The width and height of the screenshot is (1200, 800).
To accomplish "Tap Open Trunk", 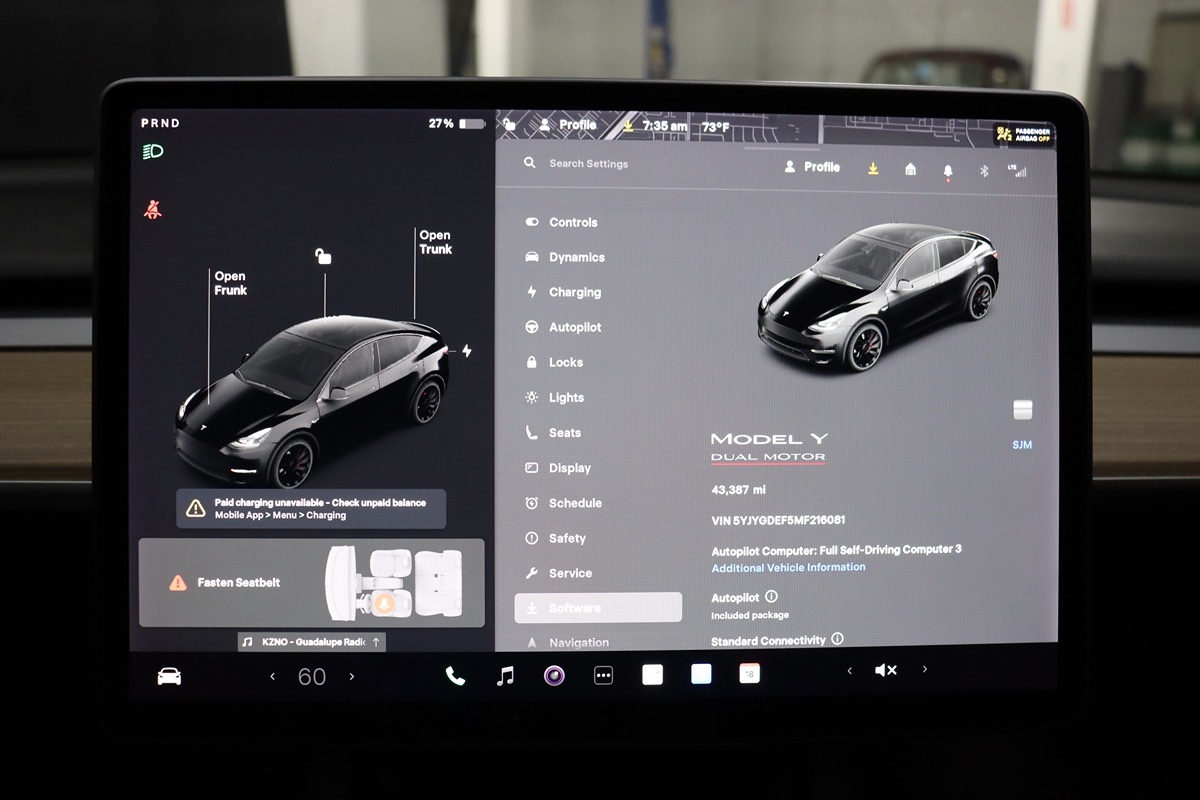I will point(435,242).
